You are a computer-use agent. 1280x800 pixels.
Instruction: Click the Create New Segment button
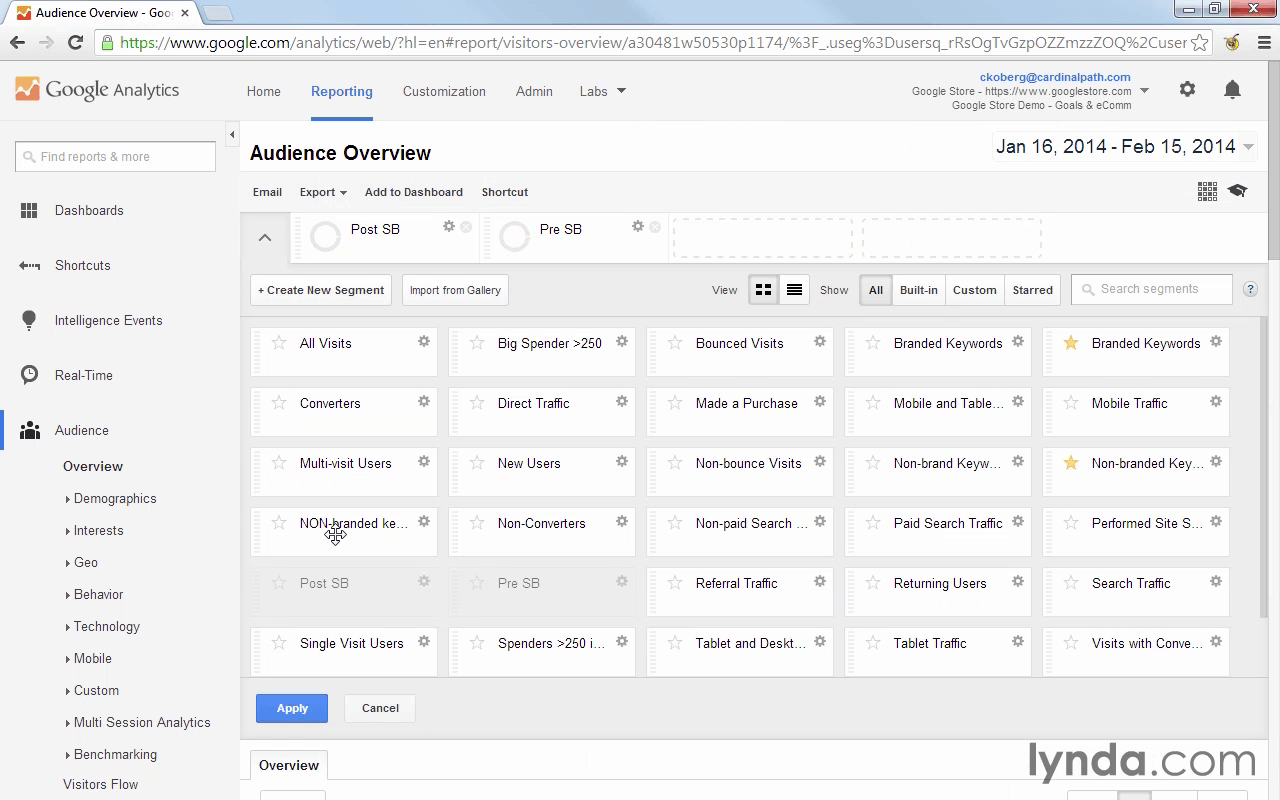(321, 290)
